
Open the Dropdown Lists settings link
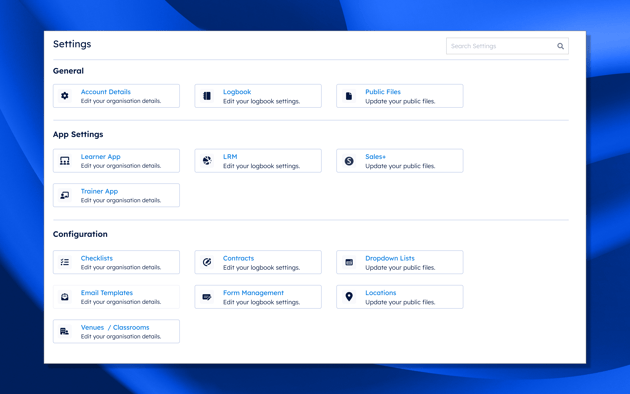tap(390, 258)
